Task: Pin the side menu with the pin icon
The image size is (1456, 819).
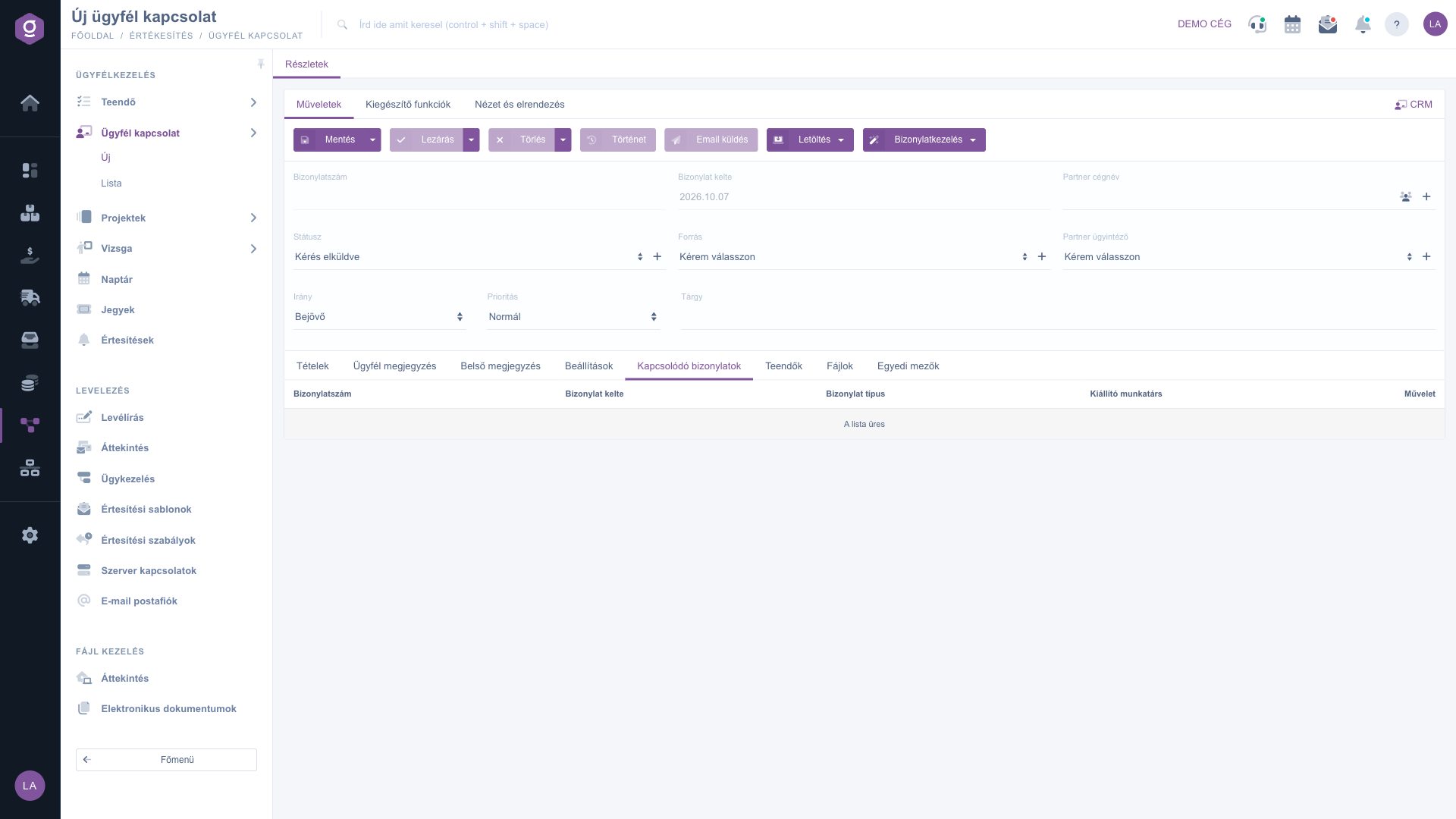Action: coord(261,64)
